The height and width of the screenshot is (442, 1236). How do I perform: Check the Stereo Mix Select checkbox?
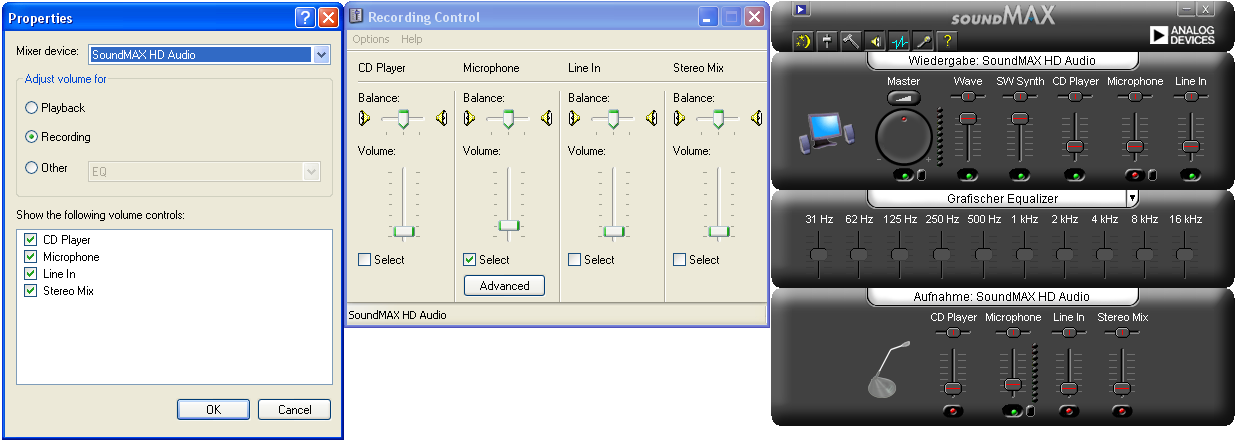pos(680,260)
